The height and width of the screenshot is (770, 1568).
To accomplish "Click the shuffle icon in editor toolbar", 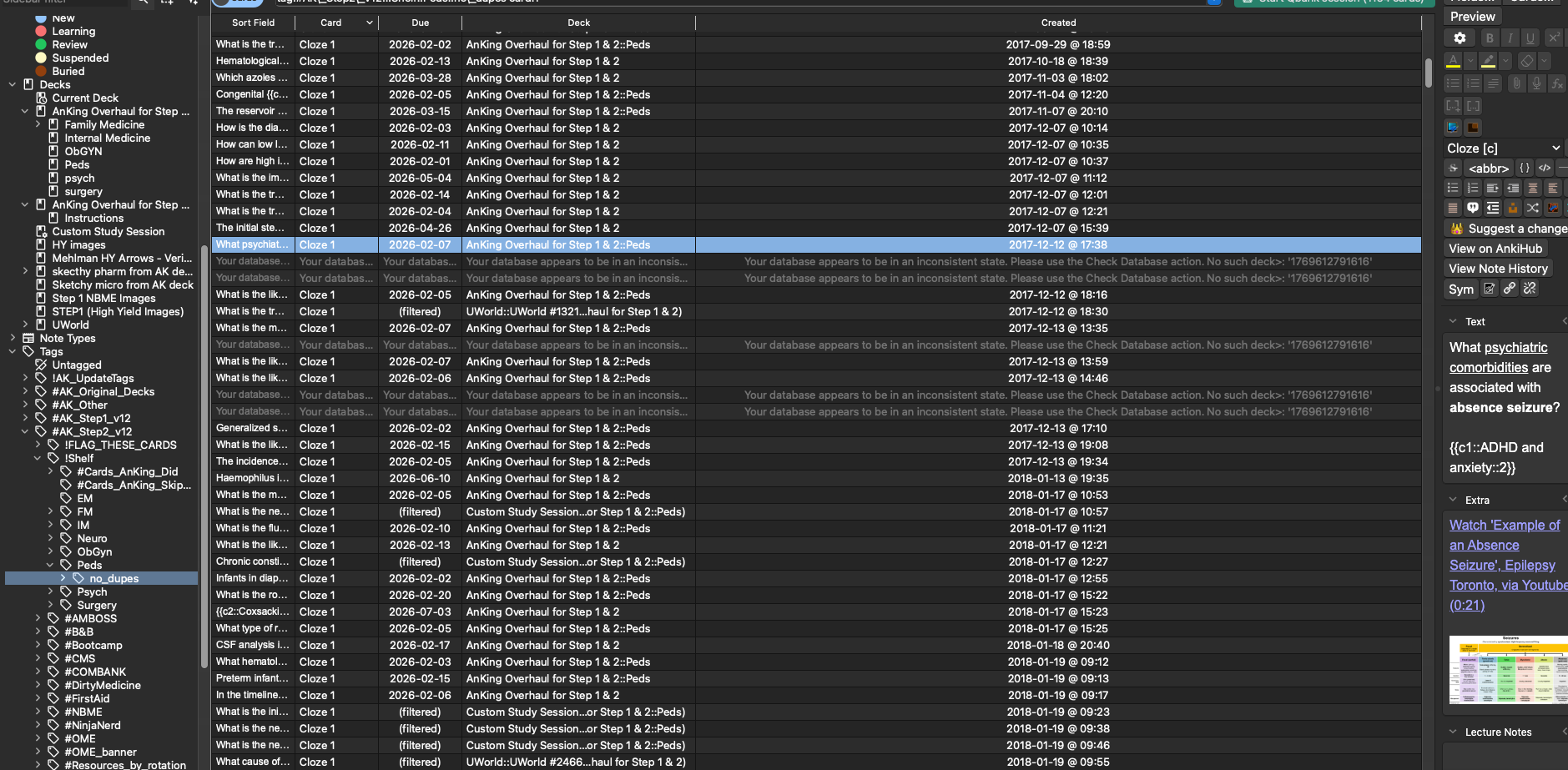I will [1533, 208].
